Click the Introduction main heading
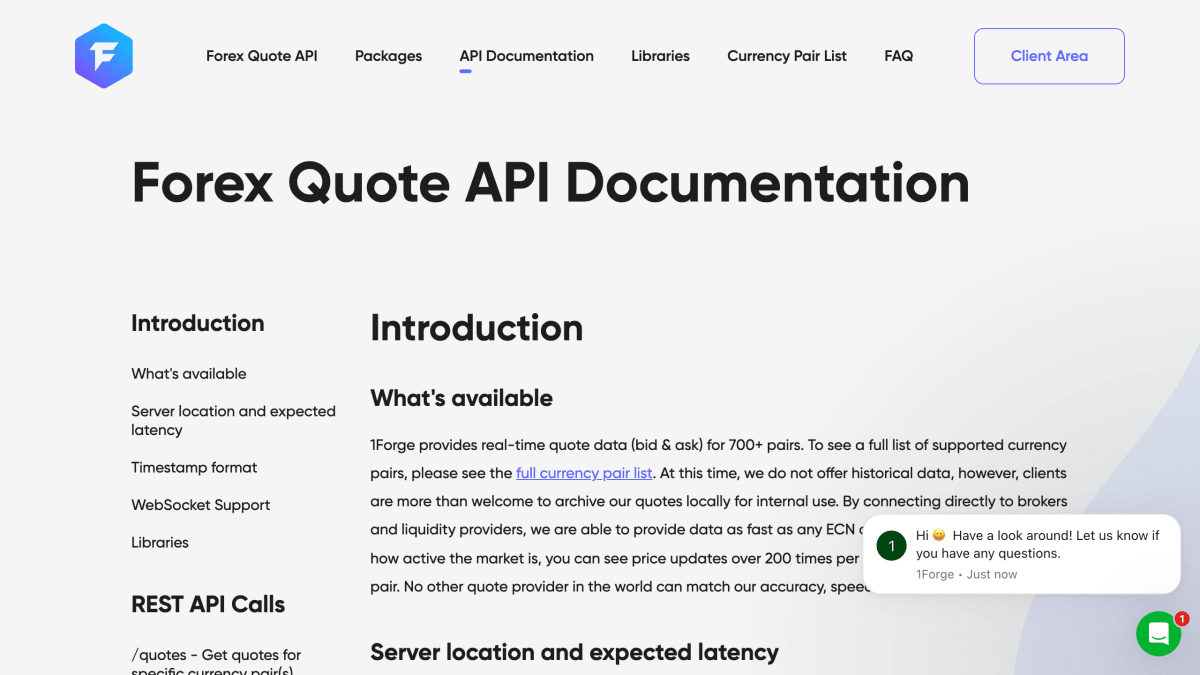The image size is (1200, 675). pyautogui.click(x=477, y=328)
